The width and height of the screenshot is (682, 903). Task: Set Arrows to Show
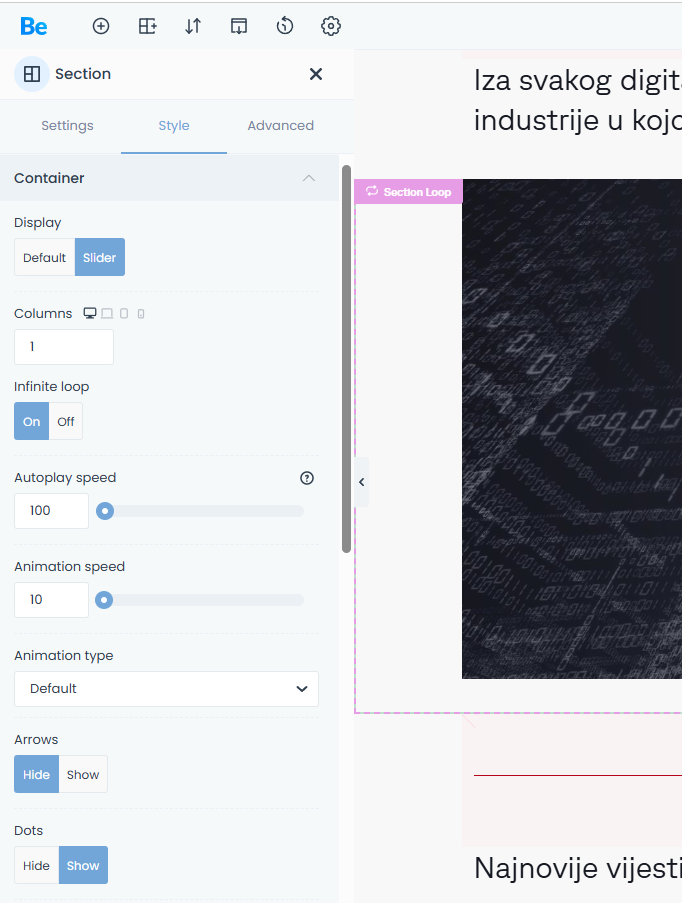click(83, 775)
